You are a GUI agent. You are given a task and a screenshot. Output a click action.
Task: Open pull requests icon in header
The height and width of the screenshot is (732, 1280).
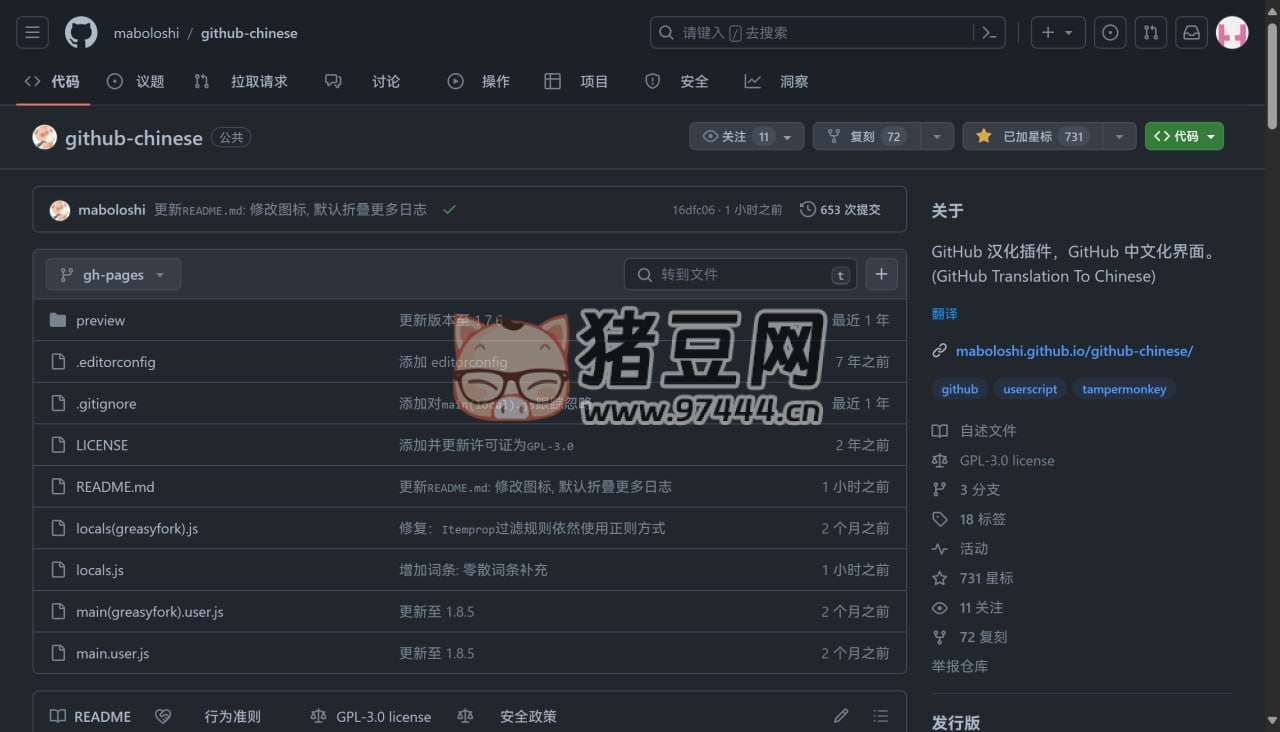tap(1151, 33)
